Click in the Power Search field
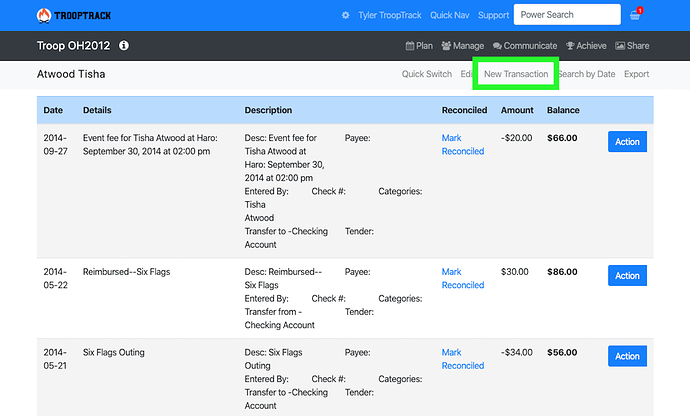 coord(566,16)
